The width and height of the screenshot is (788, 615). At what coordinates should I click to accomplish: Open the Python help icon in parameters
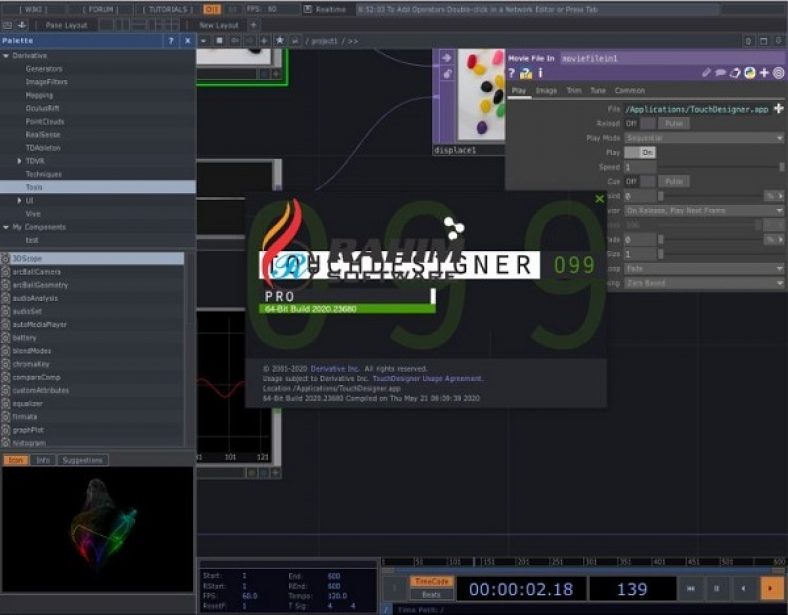point(526,73)
